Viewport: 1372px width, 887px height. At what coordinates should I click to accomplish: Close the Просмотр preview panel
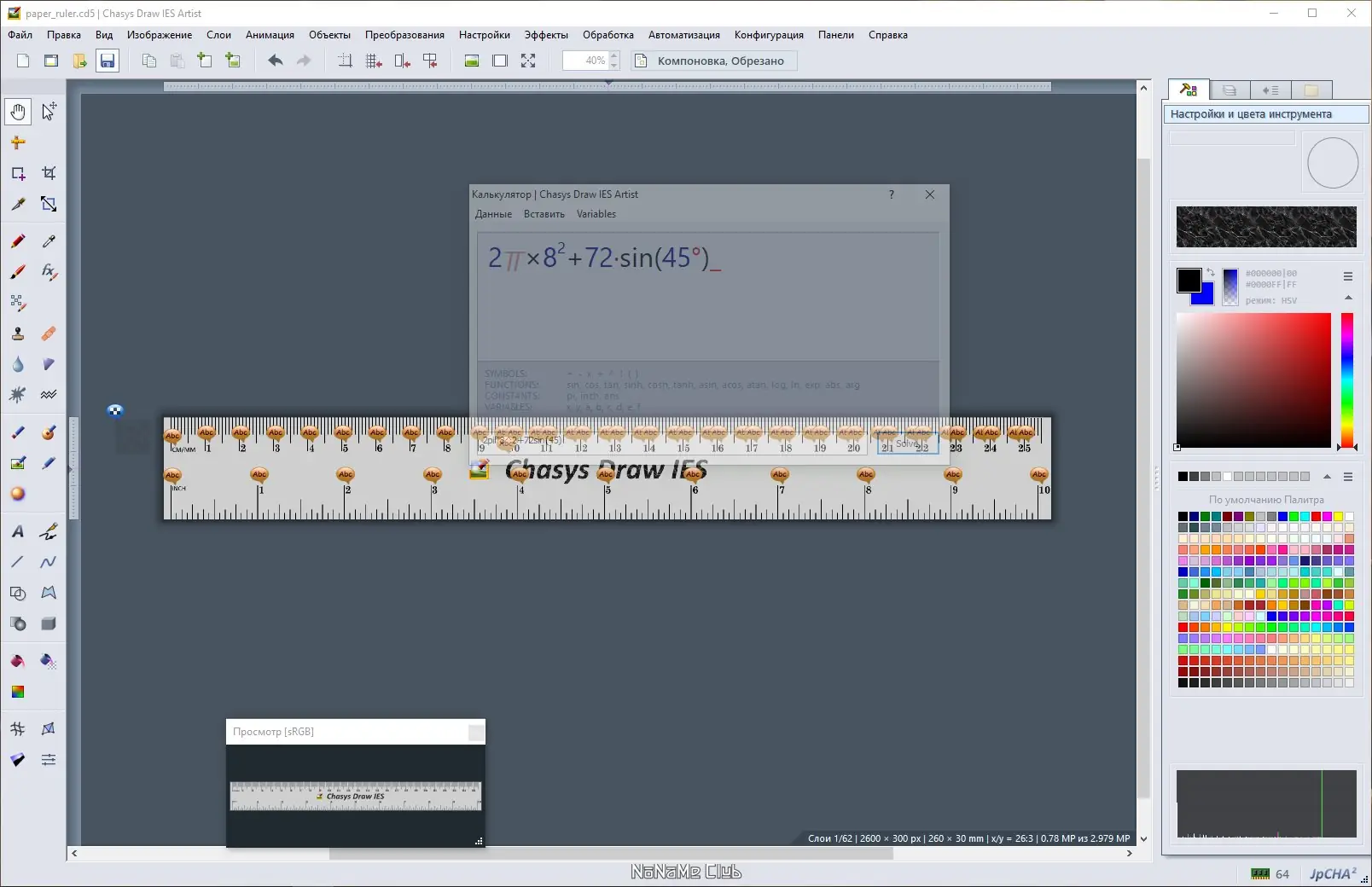(476, 732)
